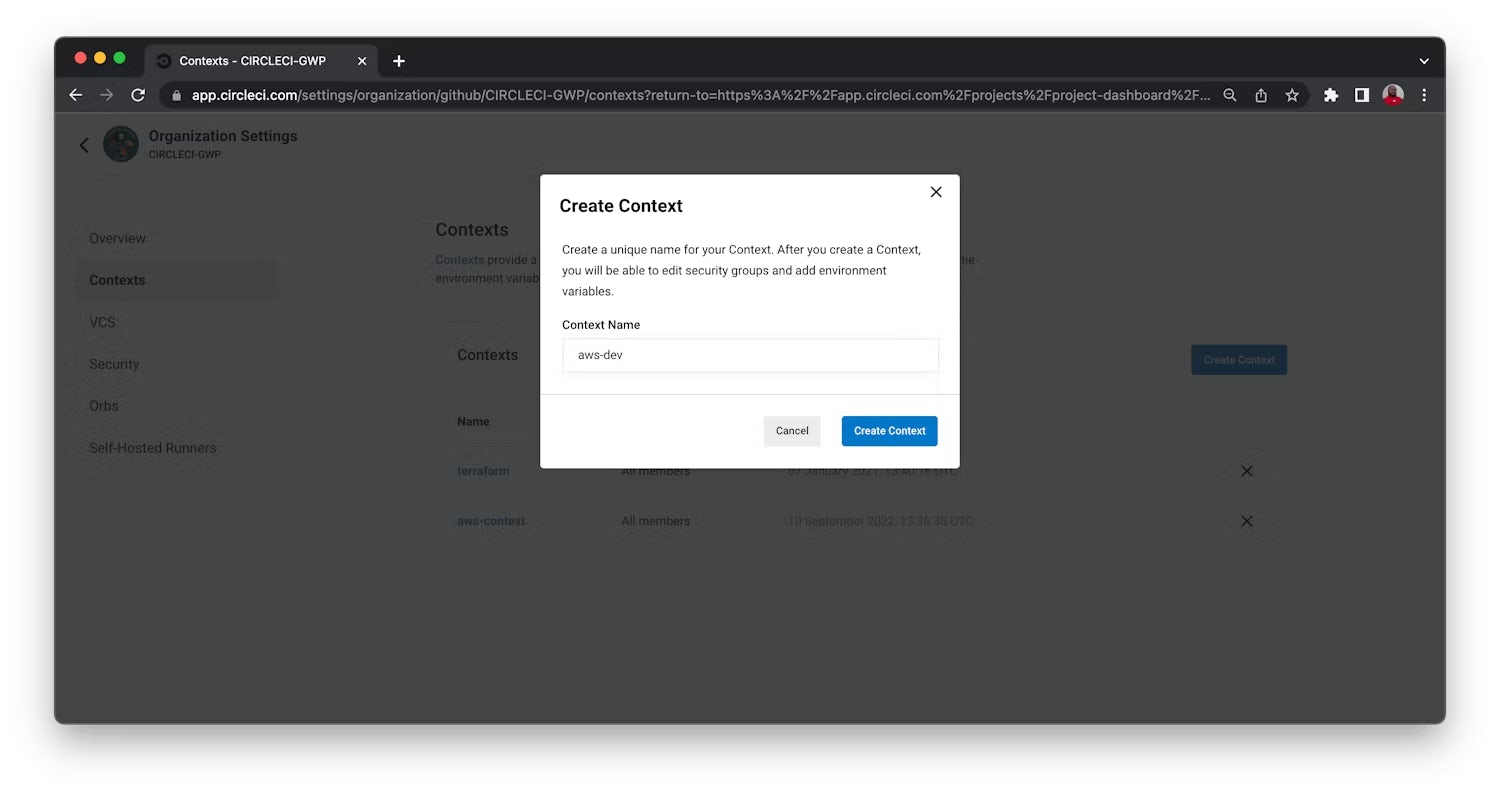1500x796 pixels.
Task: Close the Create Context dialog with X
Action: [x=936, y=192]
